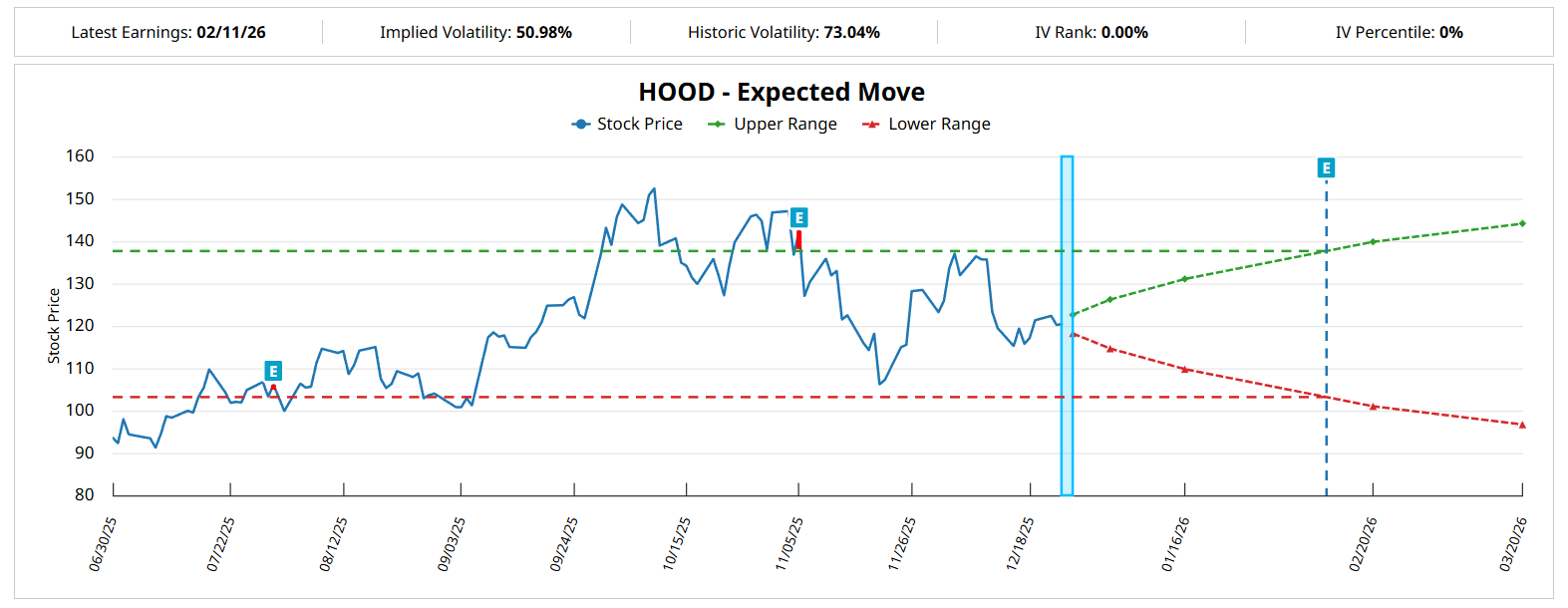Click the Lower Range point at 02/20/26
The width and height of the screenshot is (1568, 608).
coord(1373,407)
